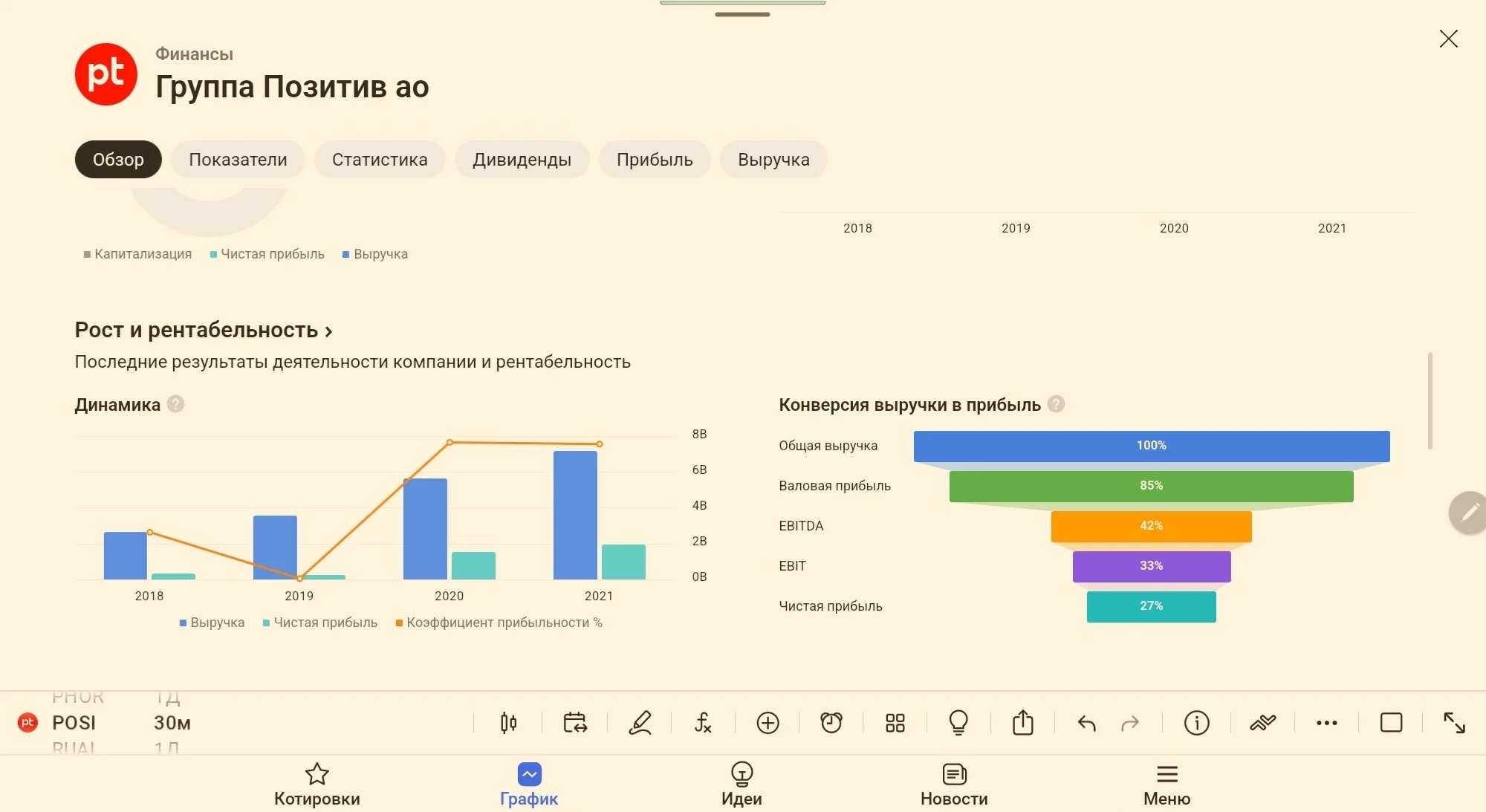Viewport: 1486px width, 812px height.
Task: Tap the 2021 revenue bar in Динамика
Action: coord(575,515)
